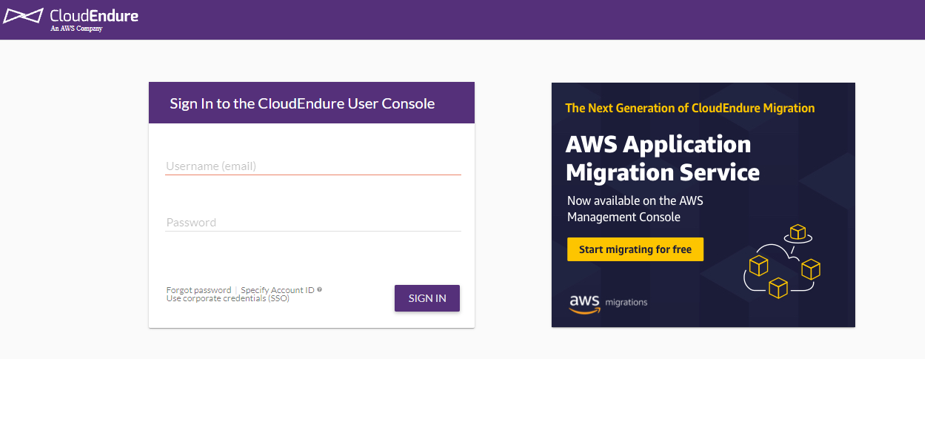This screenshot has width=925, height=423.
Task: Click the help icon beside Specify Account ID
Action: point(320,290)
